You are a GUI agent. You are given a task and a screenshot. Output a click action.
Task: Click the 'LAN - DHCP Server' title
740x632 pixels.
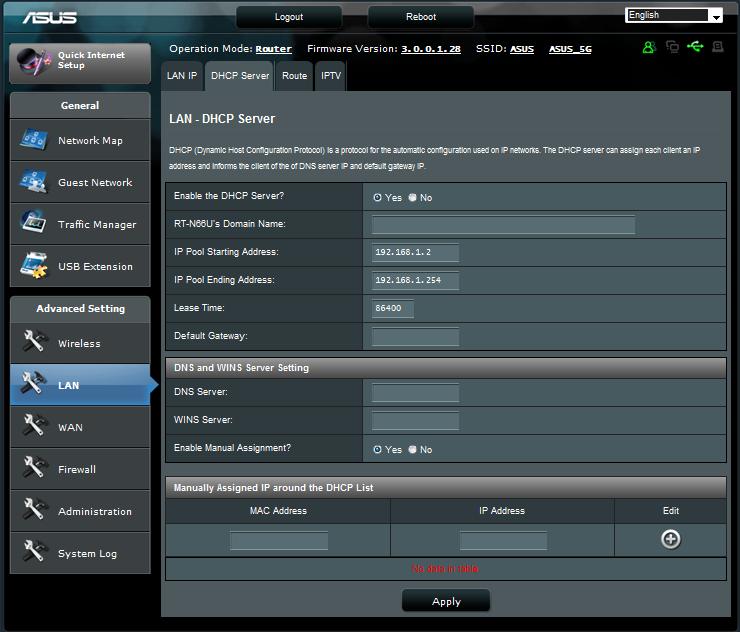coord(222,119)
